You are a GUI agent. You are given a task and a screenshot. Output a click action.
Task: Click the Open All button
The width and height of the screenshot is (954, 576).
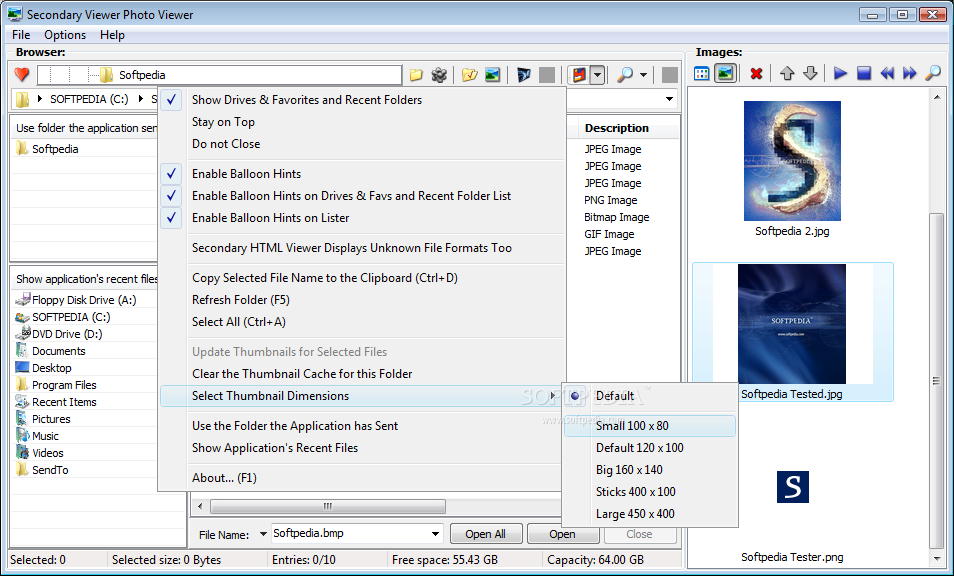click(486, 534)
